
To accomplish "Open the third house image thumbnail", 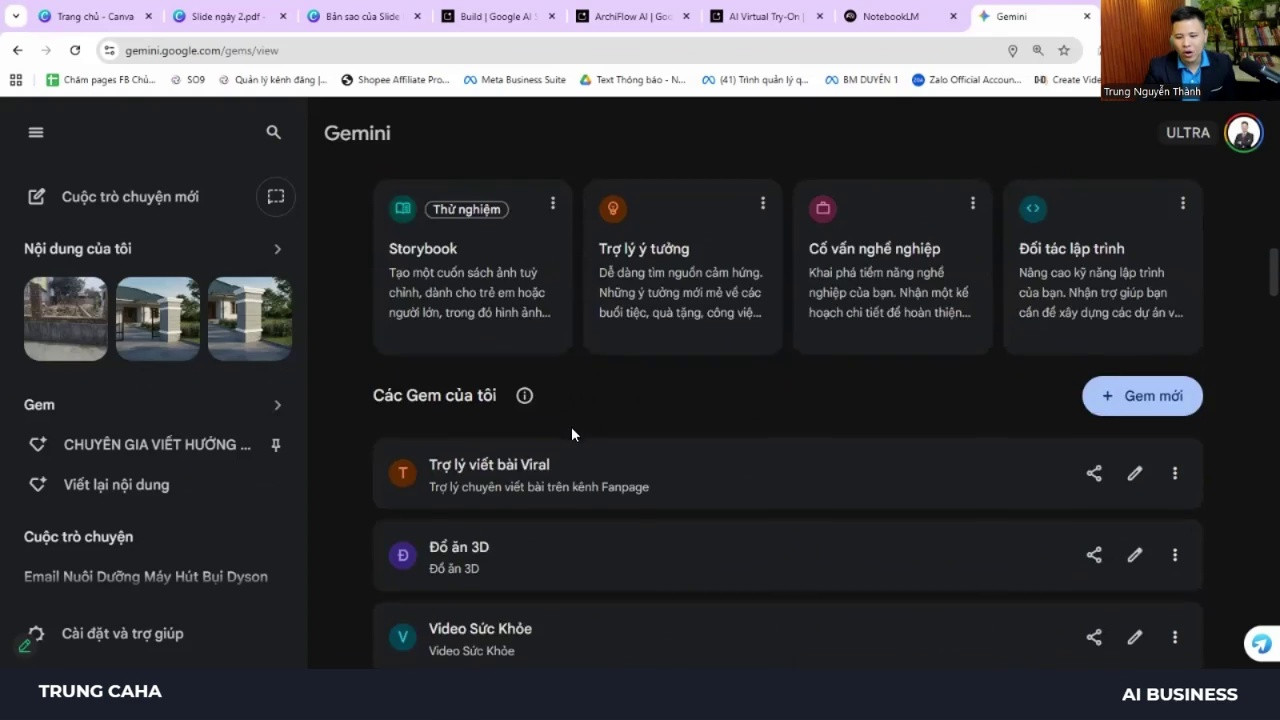I will [x=249, y=318].
